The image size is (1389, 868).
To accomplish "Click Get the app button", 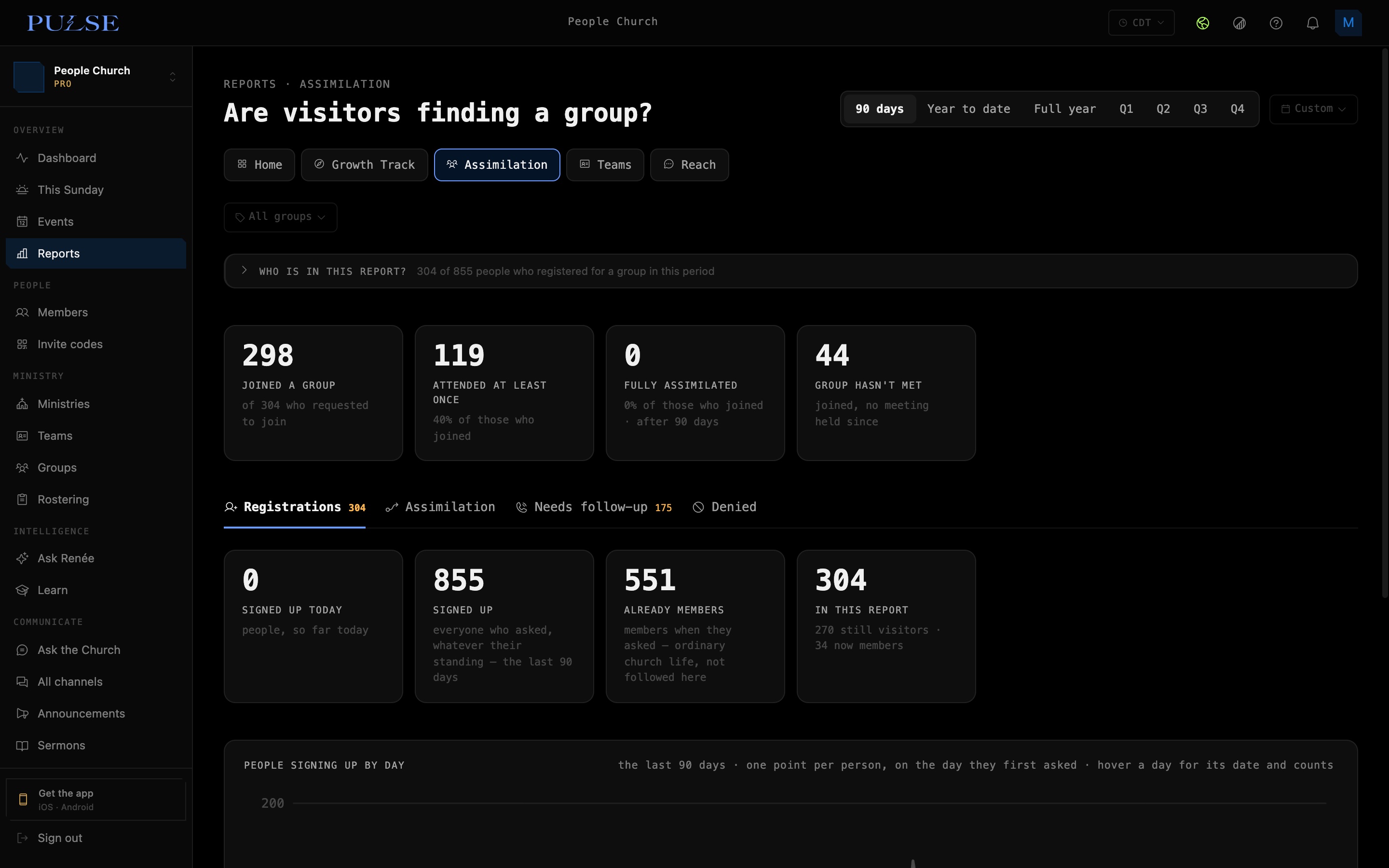I will [96, 800].
